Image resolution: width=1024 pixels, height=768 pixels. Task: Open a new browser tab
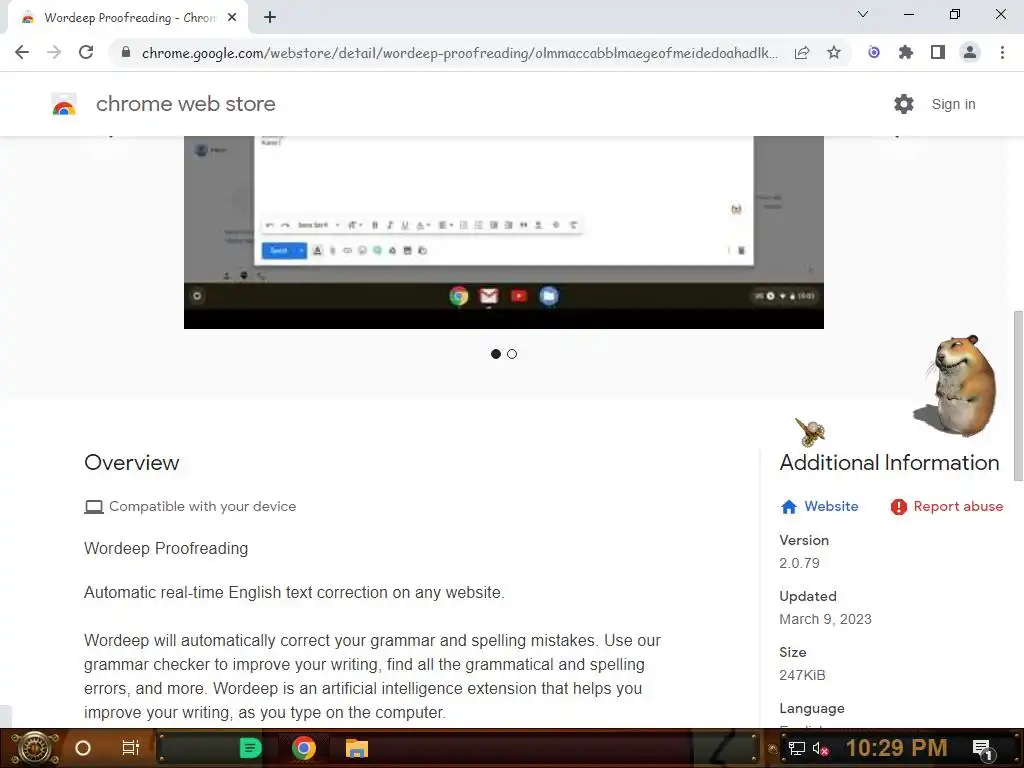[270, 18]
